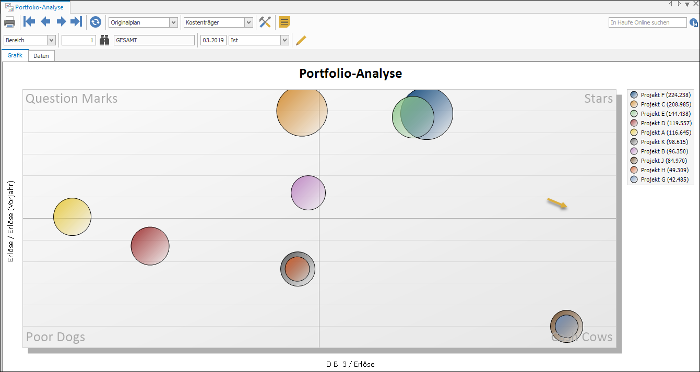Select legend entry Projekt H (44.339)

click(x=660, y=170)
